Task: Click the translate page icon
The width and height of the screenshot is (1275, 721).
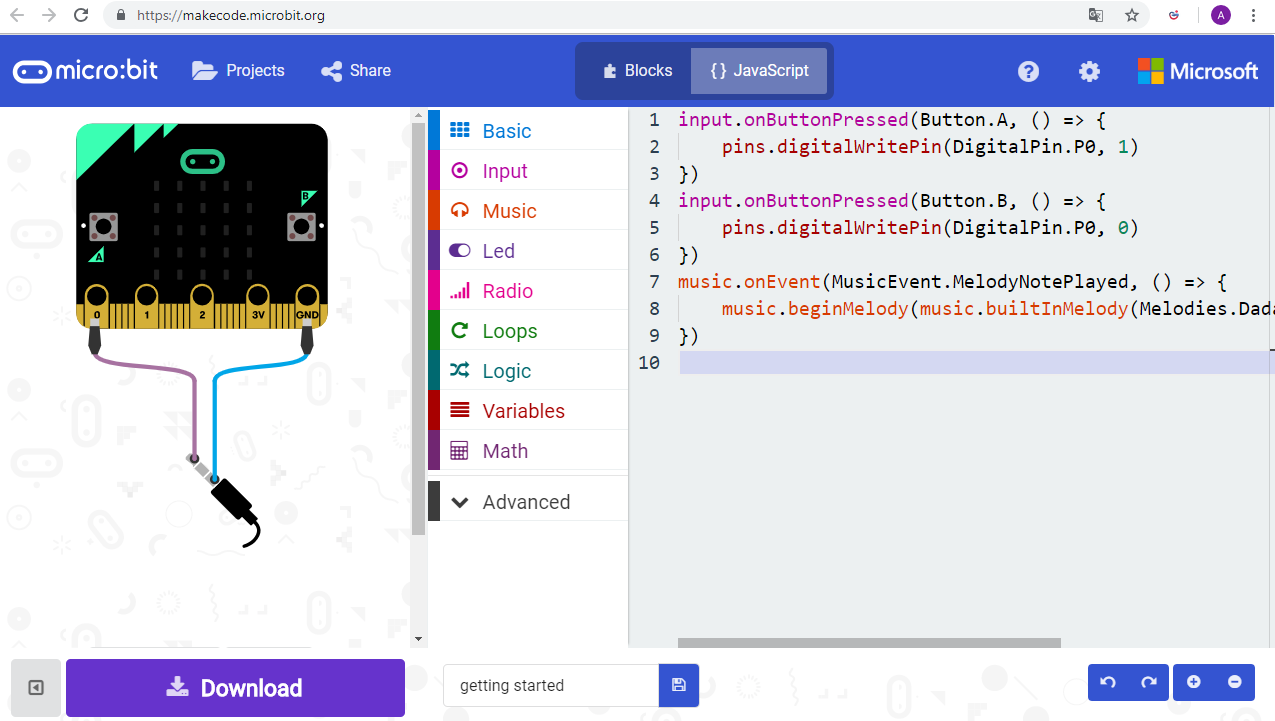Action: pyautogui.click(x=1096, y=15)
